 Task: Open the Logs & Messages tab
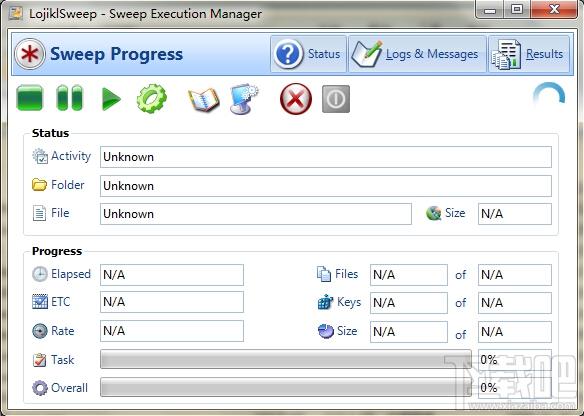417,54
